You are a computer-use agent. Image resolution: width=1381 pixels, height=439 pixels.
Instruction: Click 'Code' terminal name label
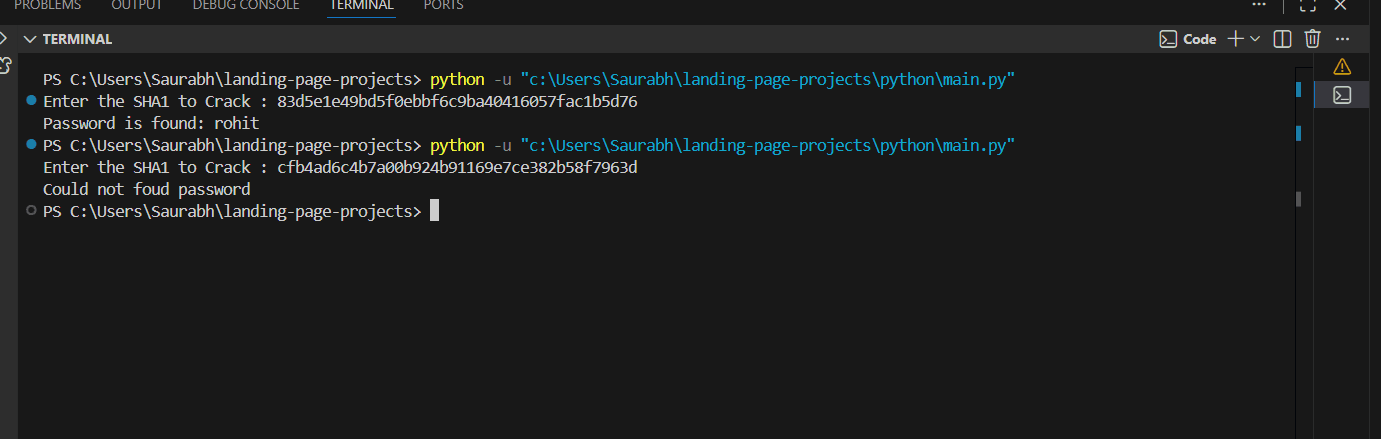click(1200, 39)
